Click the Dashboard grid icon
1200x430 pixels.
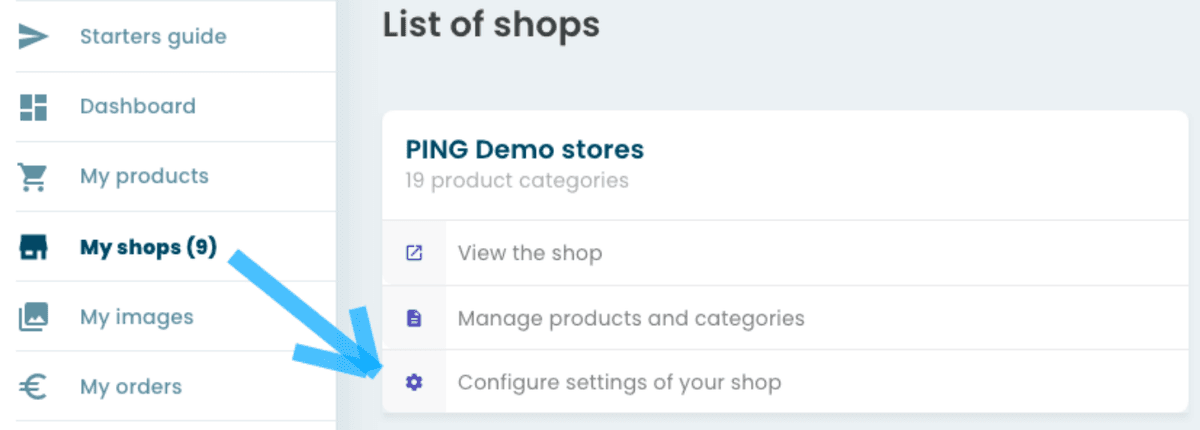pos(34,107)
